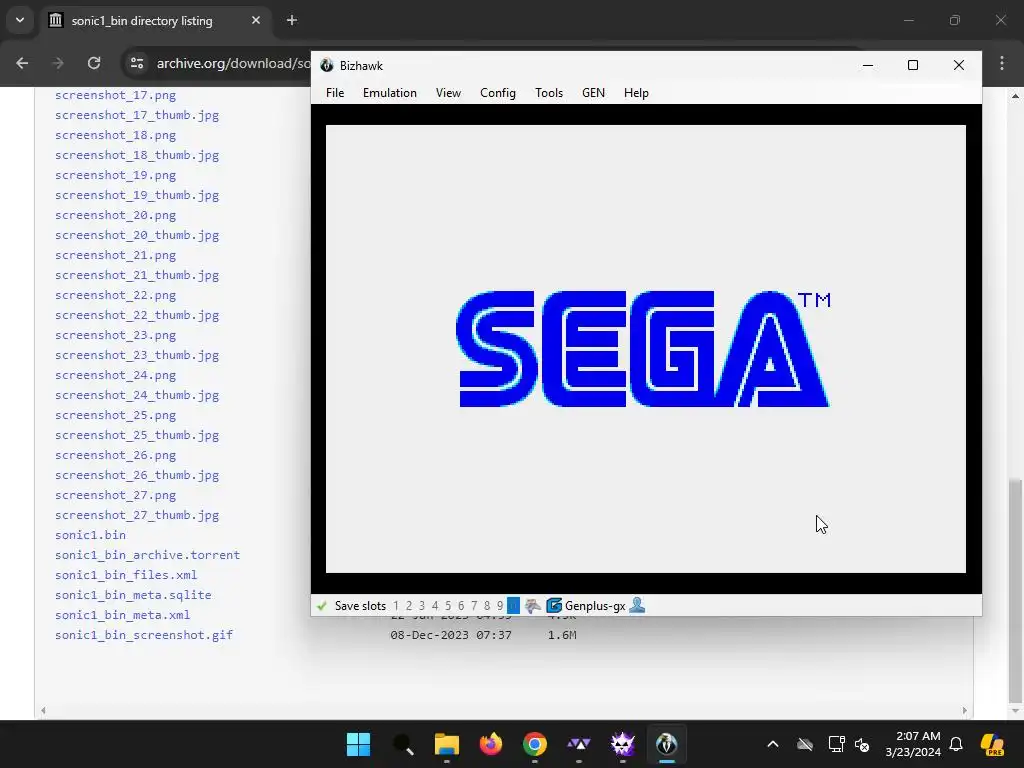Open a new Chrome tab
Viewport: 1024px width, 768px height.
click(x=292, y=20)
